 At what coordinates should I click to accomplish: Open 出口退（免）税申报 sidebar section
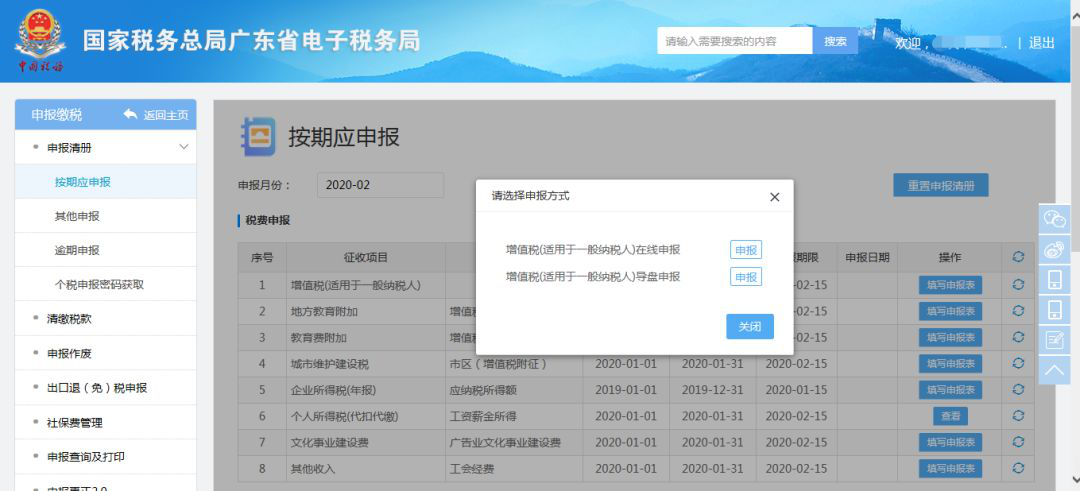click(x=105, y=388)
